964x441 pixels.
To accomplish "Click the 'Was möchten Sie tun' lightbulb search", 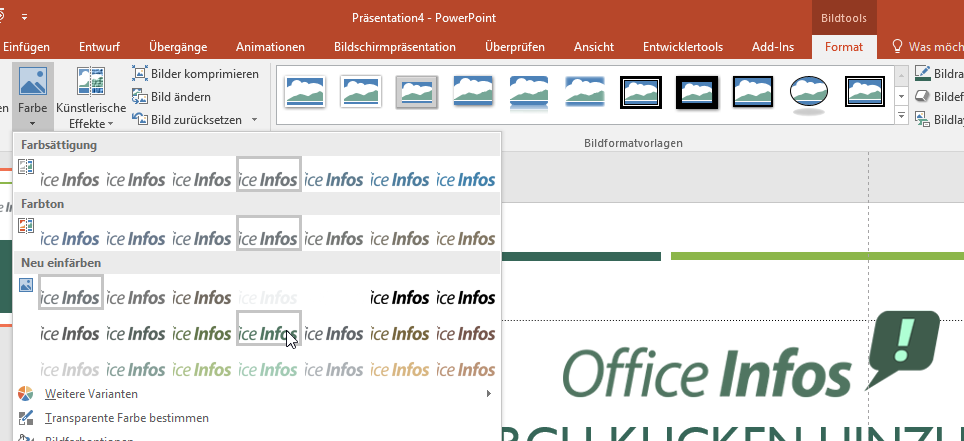I will [x=926, y=47].
